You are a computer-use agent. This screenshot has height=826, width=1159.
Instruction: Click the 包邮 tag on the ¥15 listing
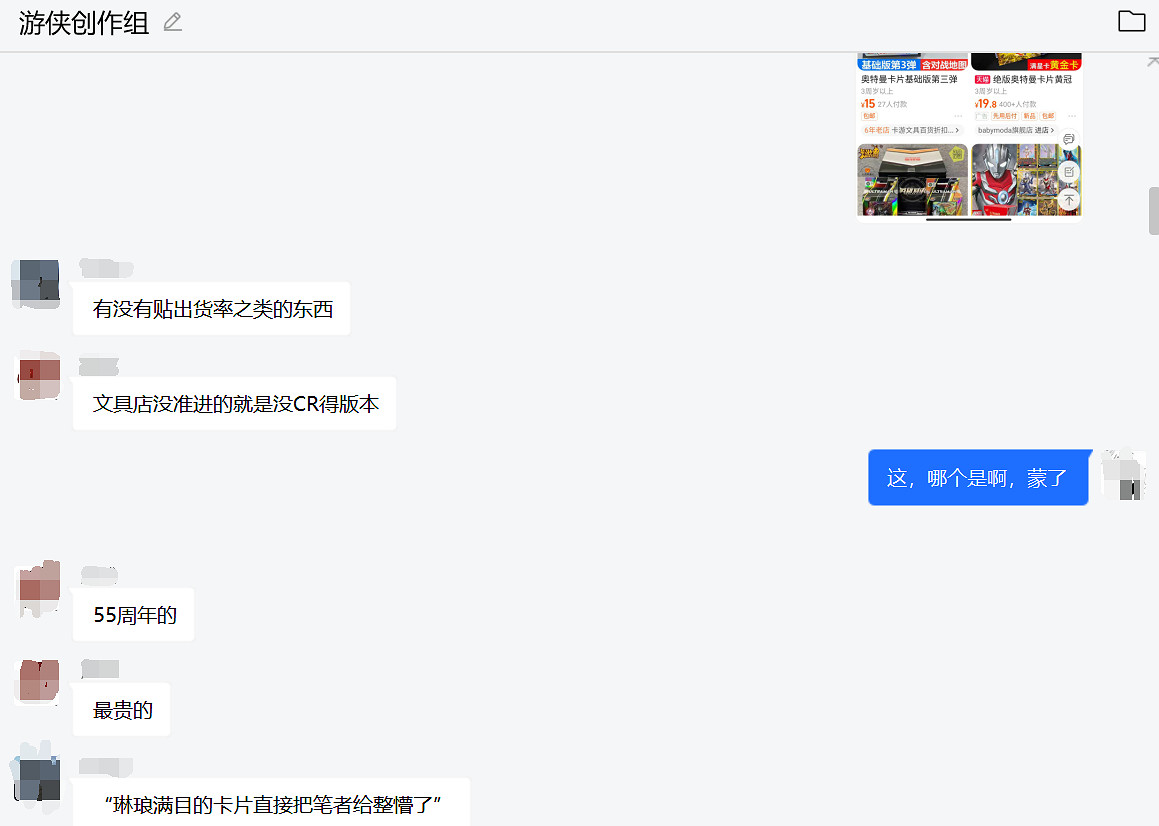click(x=868, y=116)
